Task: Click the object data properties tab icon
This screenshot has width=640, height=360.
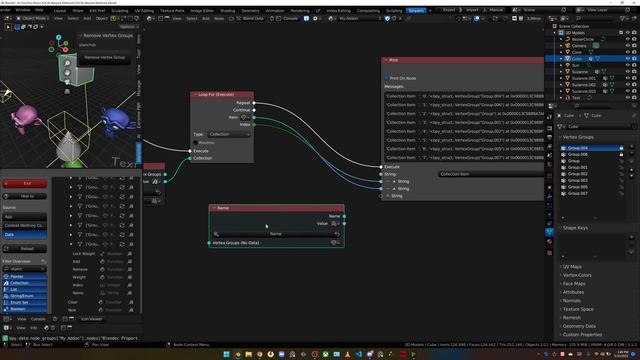Action: pos(549,232)
